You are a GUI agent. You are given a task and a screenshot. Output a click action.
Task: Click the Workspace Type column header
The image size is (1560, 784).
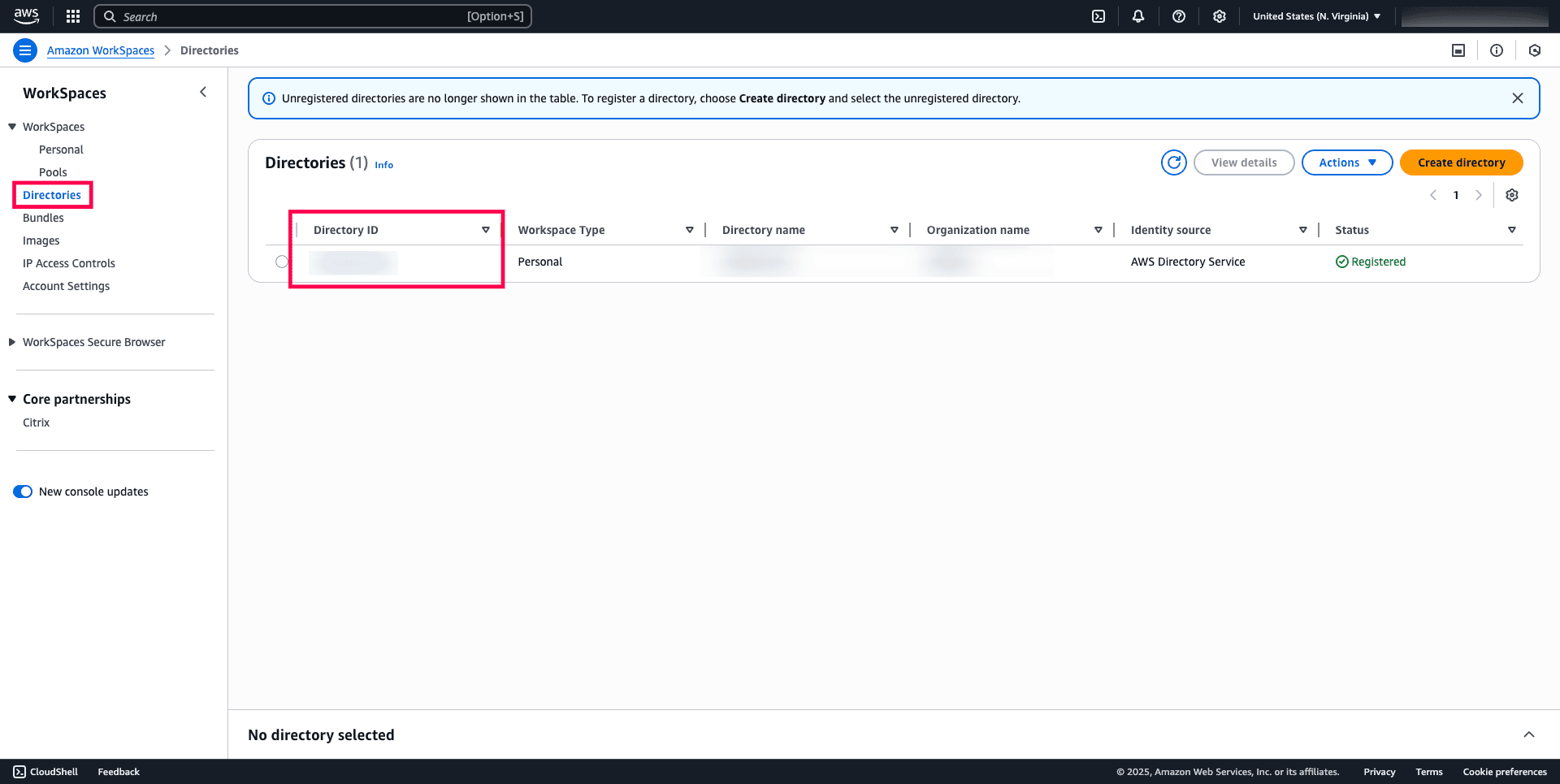(x=561, y=230)
